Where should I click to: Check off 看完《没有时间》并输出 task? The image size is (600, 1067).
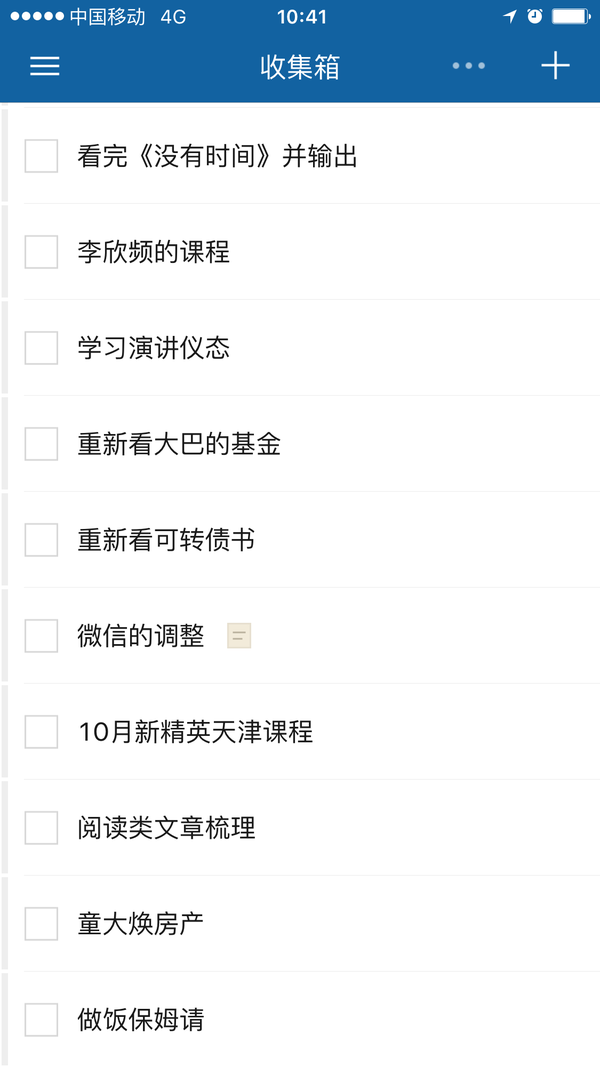[x=41, y=157]
